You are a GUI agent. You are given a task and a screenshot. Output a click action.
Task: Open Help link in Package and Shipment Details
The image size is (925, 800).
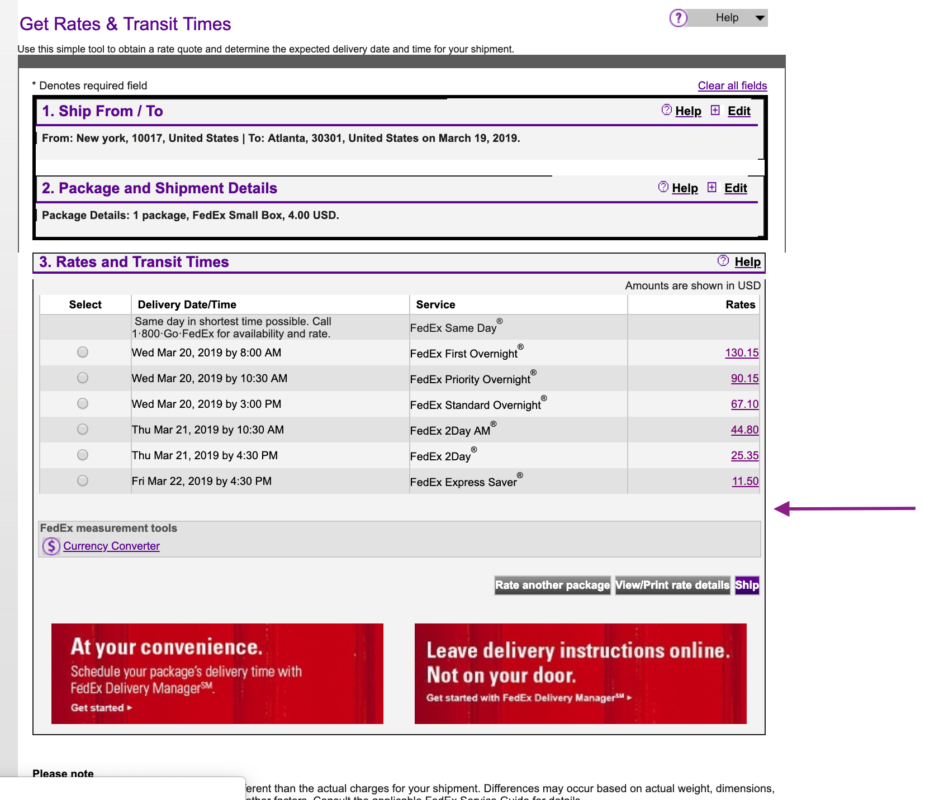[x=684, y=188]
